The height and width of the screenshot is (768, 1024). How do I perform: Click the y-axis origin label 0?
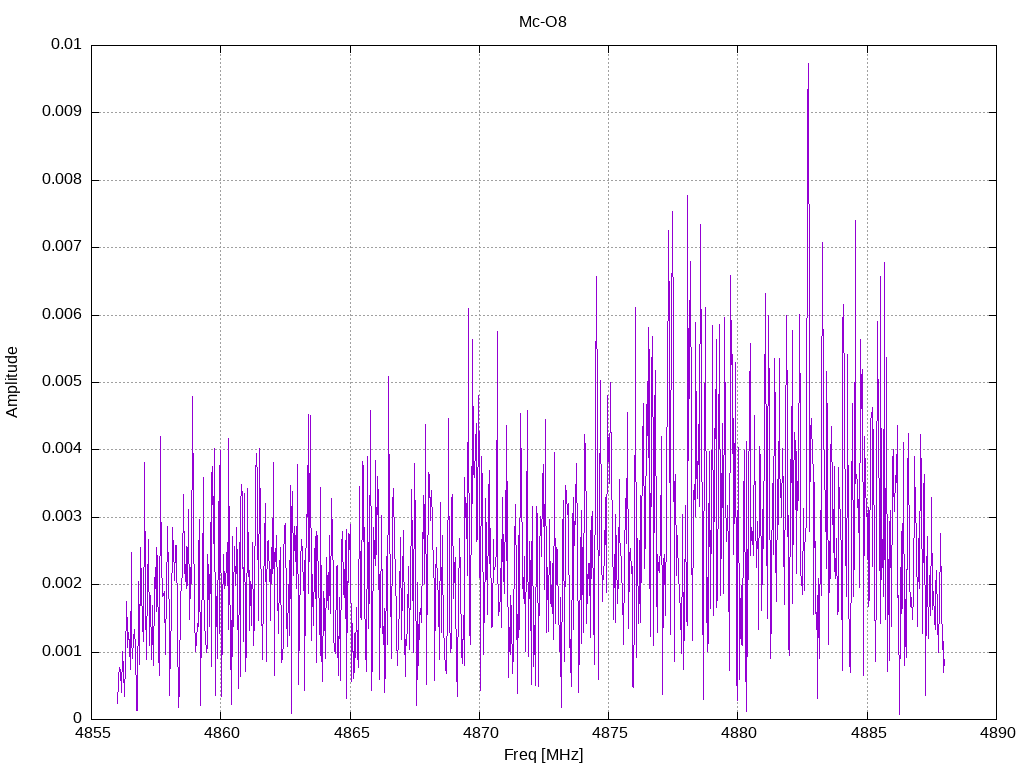point(77,719)
